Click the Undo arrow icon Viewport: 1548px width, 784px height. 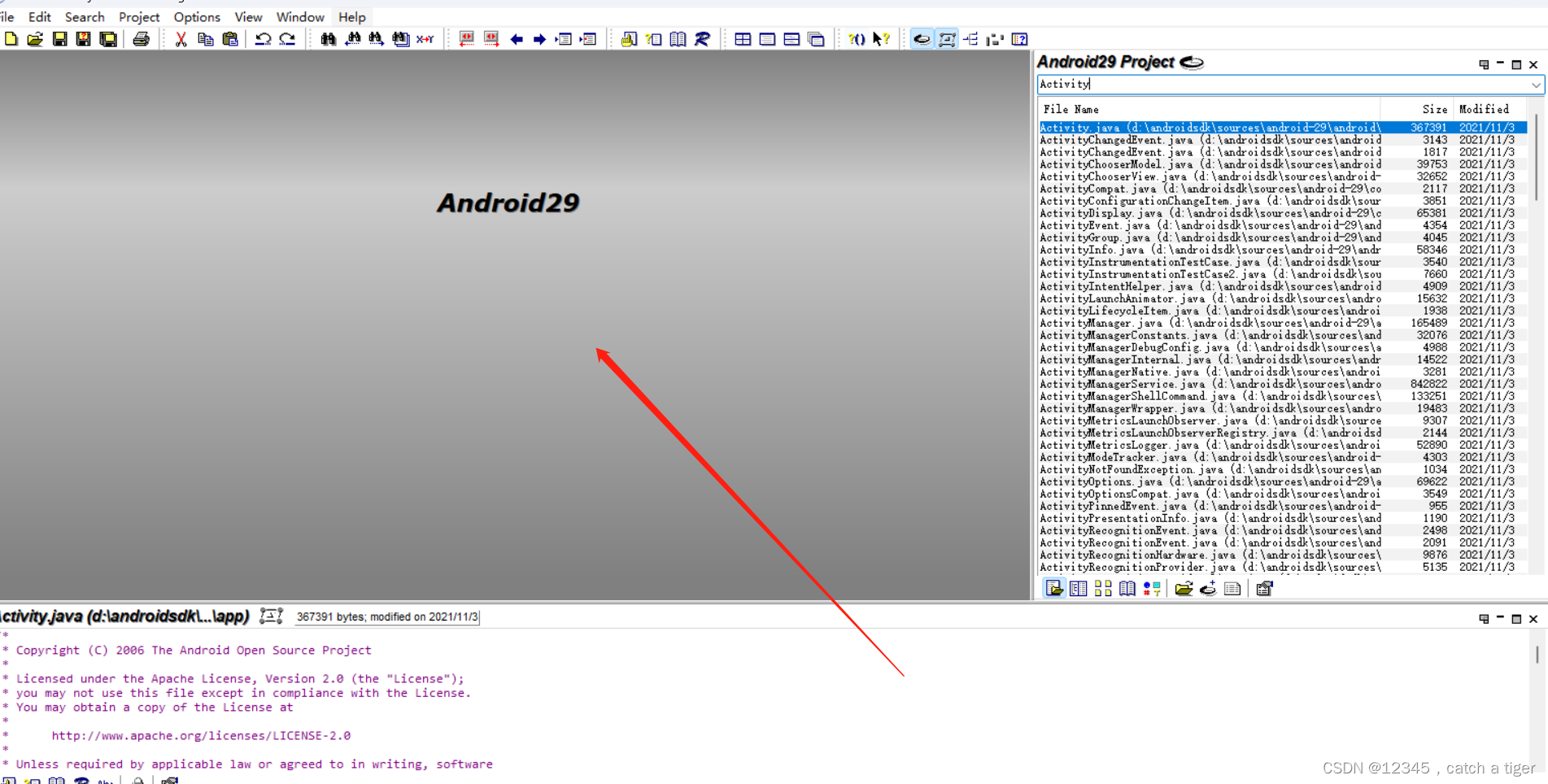click(x=263, y=38)
